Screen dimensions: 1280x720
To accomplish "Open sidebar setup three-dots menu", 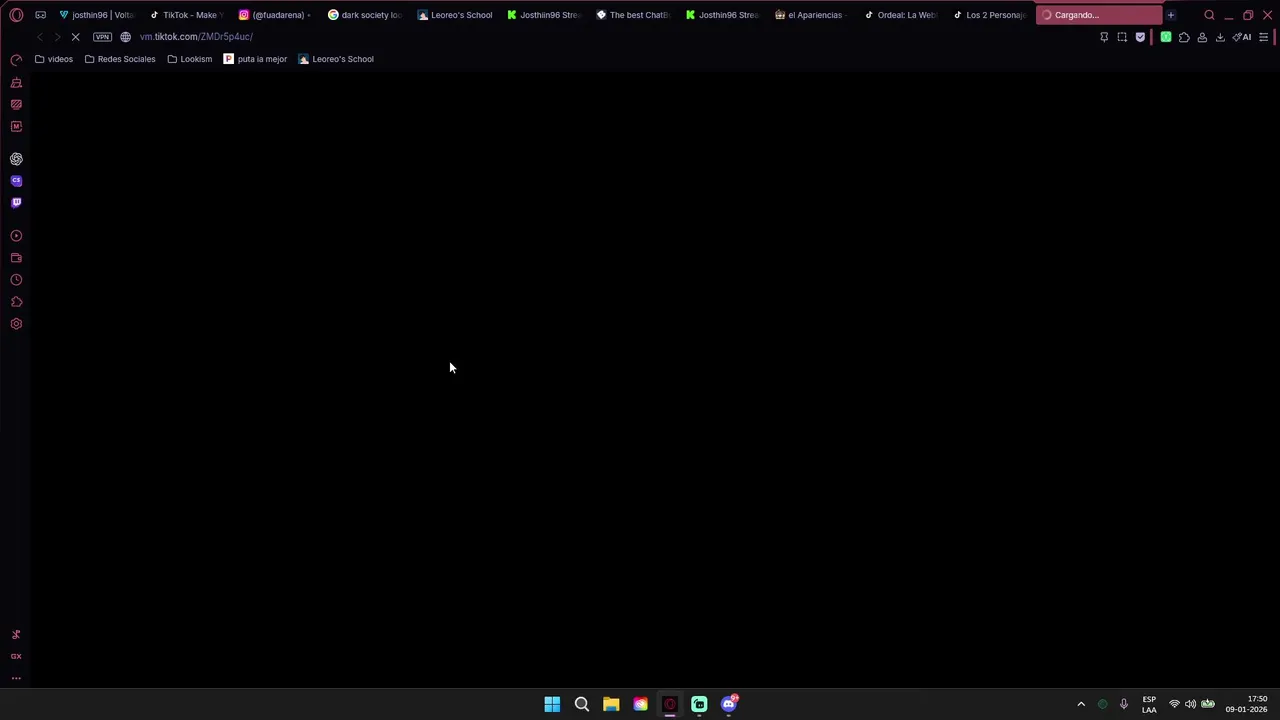I will click(16, 678).
